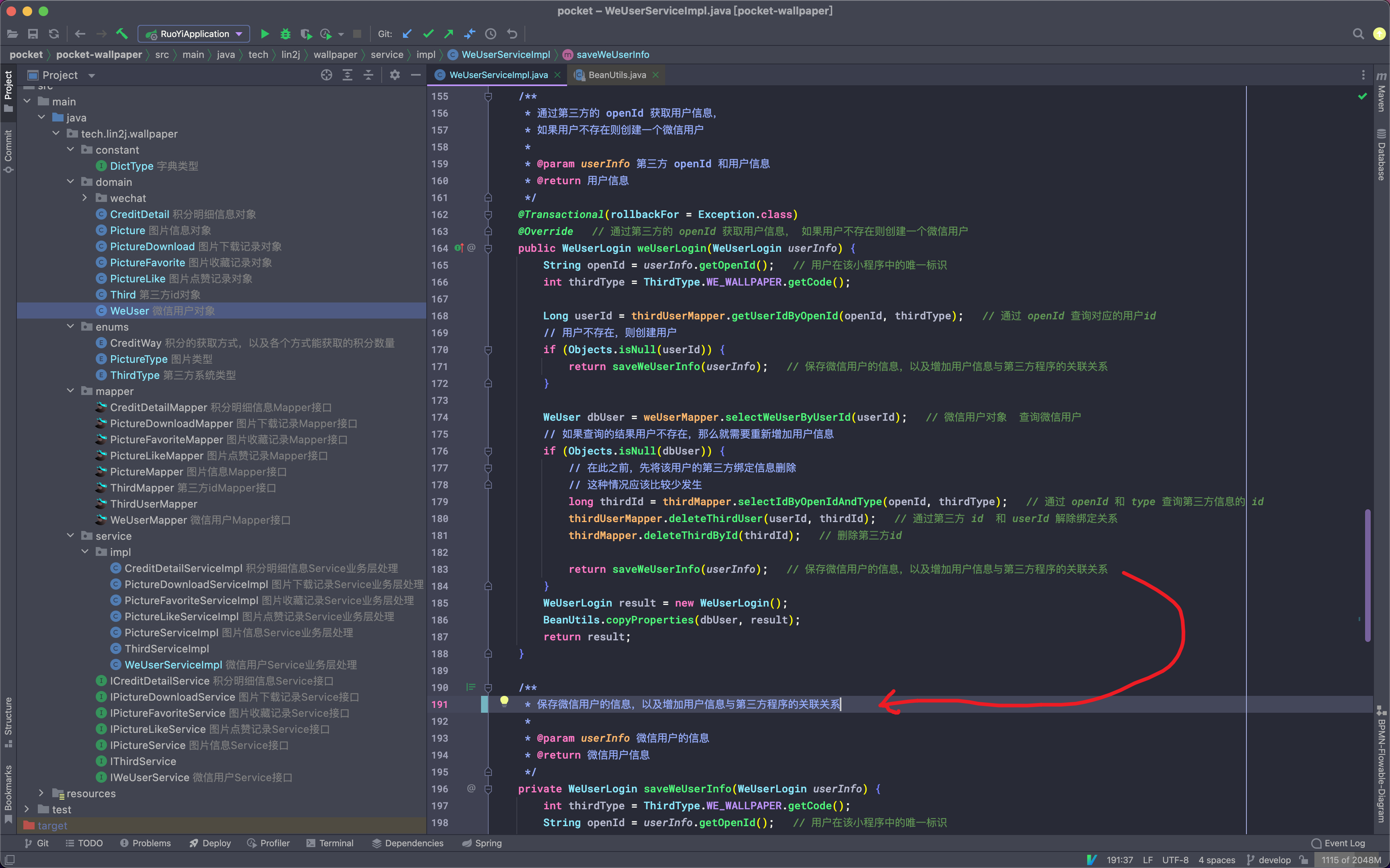This screenshot has width=1390, height=868.
Task: Start debugging with the bug icon
Action: (285, 34)
